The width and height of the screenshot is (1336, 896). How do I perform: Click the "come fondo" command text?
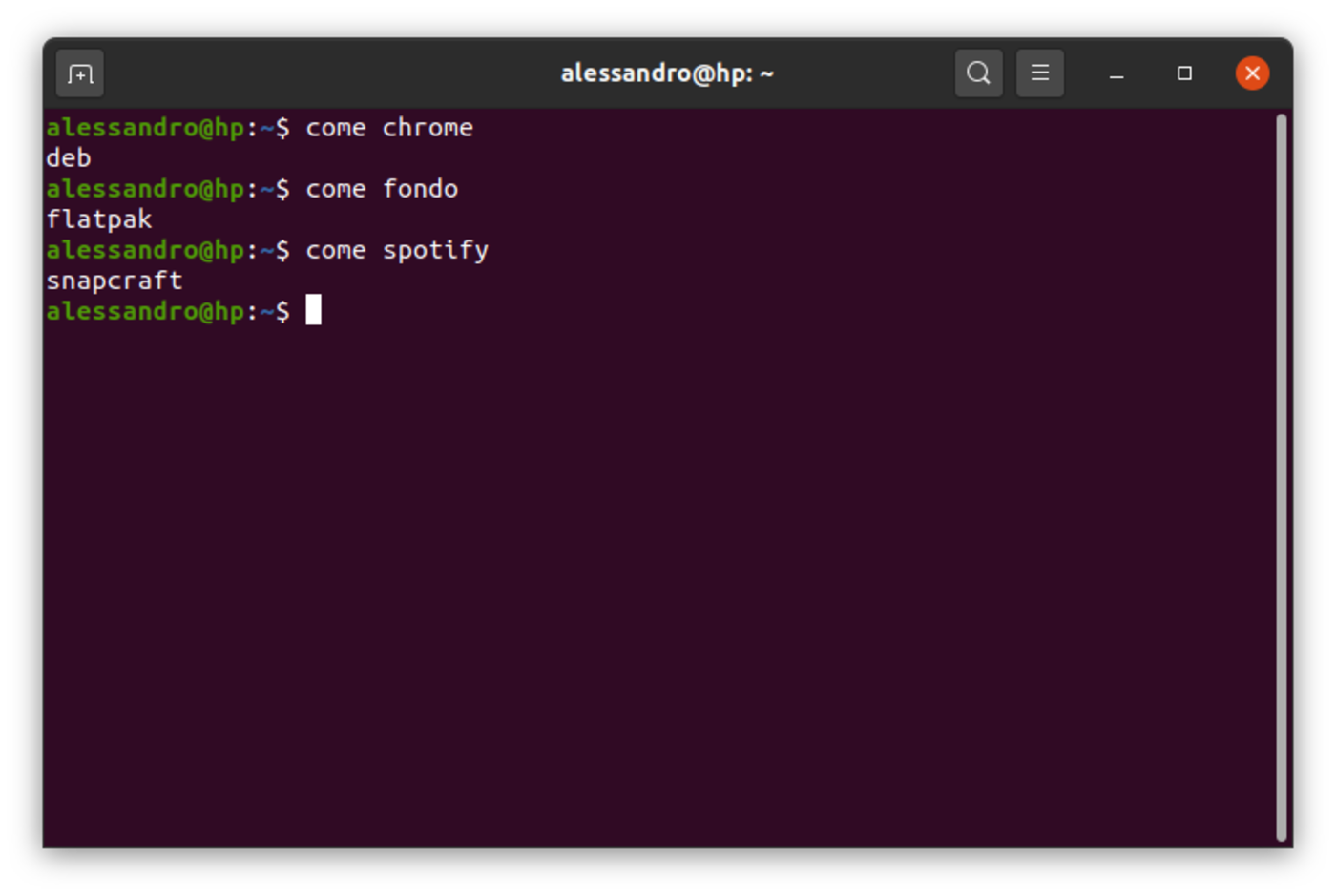coord(382,189)
